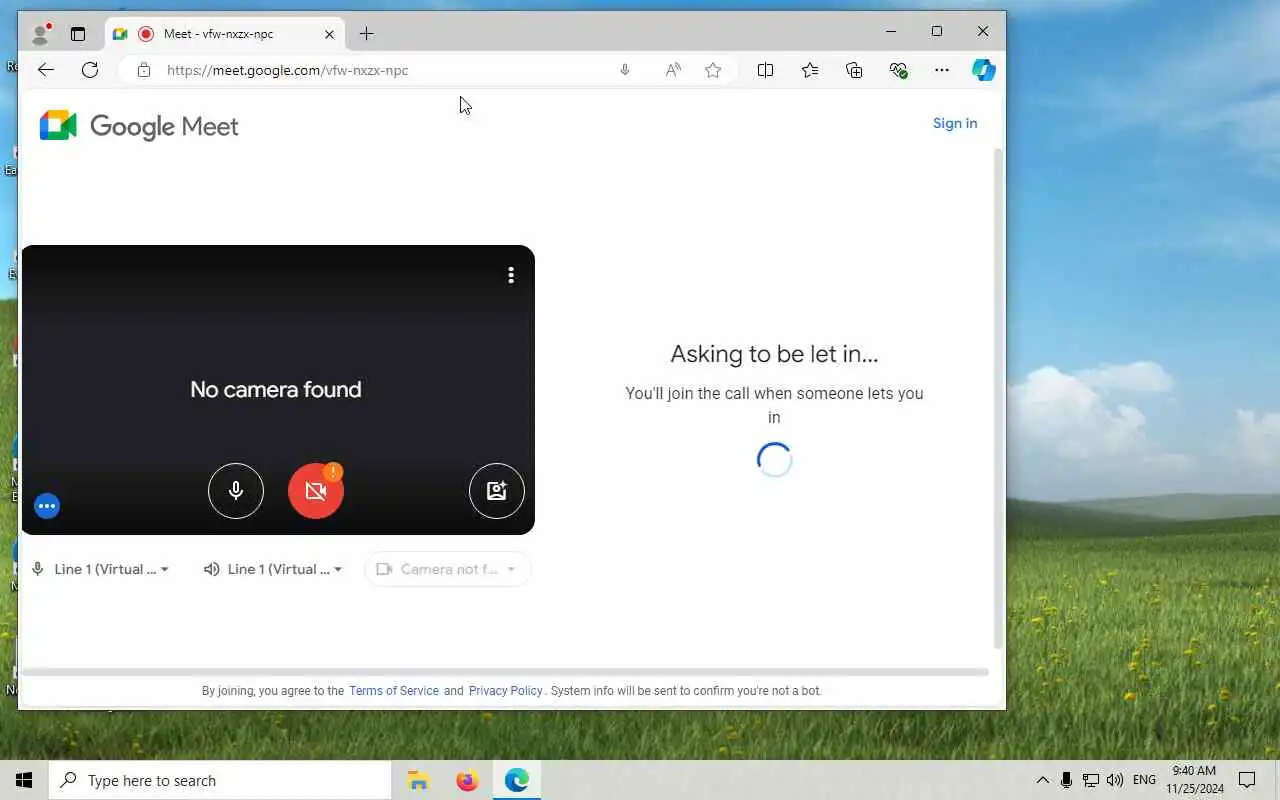1280x800 pixels.
Task: Open the Favorites list button
Action: (x=810, y=70)
